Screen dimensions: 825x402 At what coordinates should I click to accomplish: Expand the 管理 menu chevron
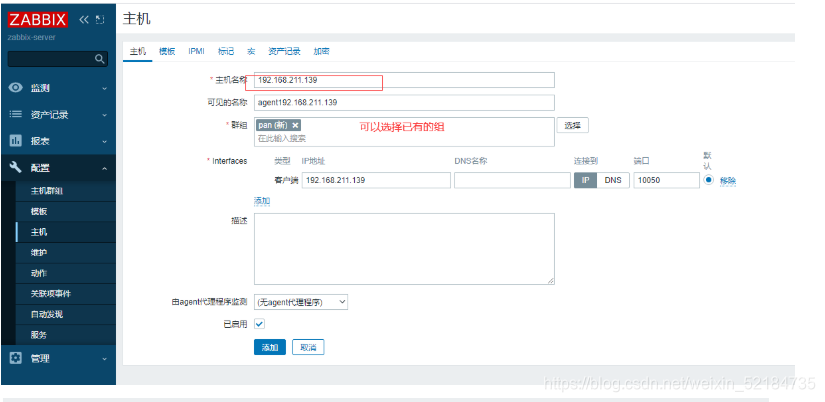tap(104, 359)
